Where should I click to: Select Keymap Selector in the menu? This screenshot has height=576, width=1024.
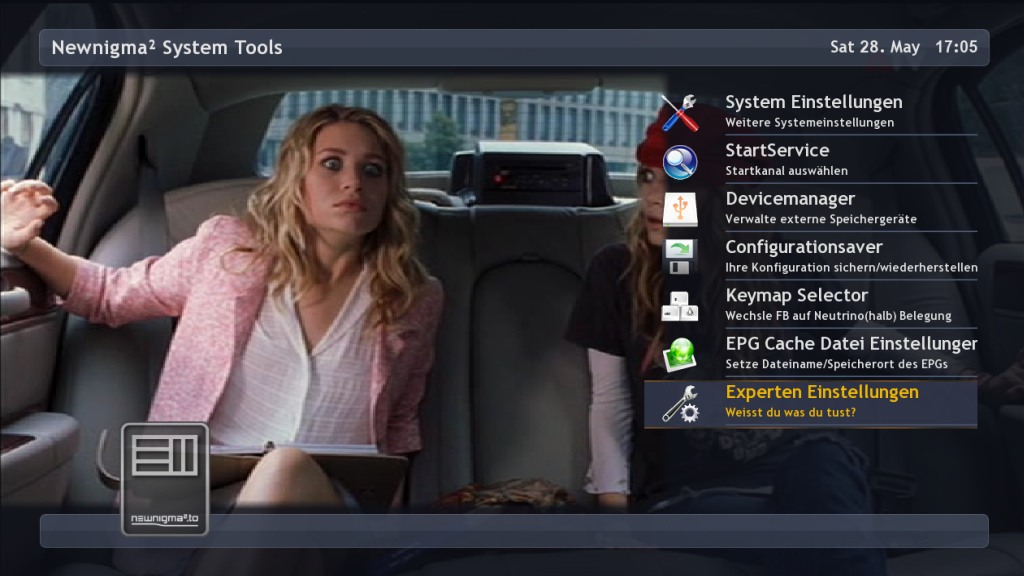pyautogui.click(x=796, y=295)
